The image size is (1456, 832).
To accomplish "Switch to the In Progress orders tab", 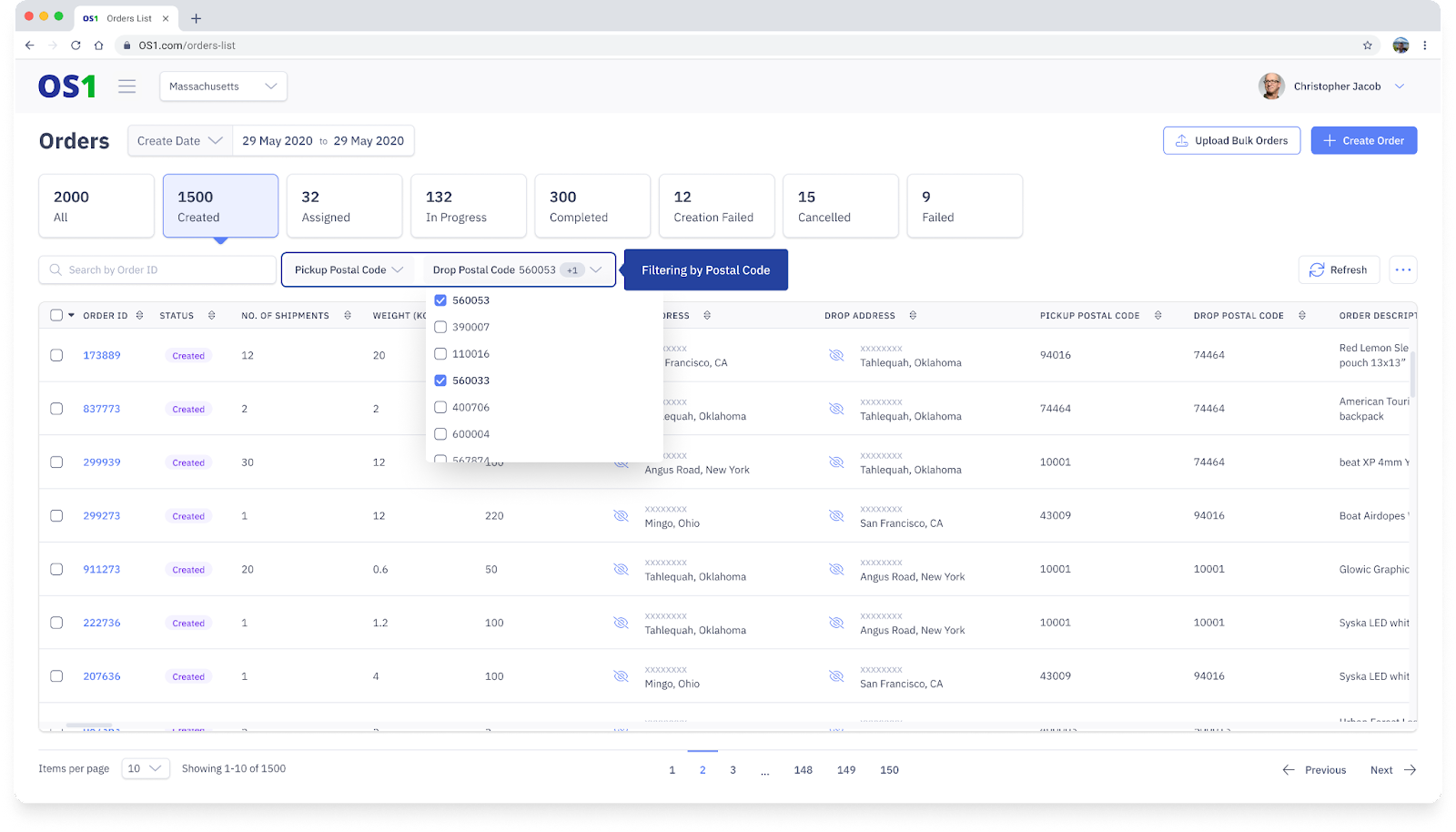I will point(468,206).
